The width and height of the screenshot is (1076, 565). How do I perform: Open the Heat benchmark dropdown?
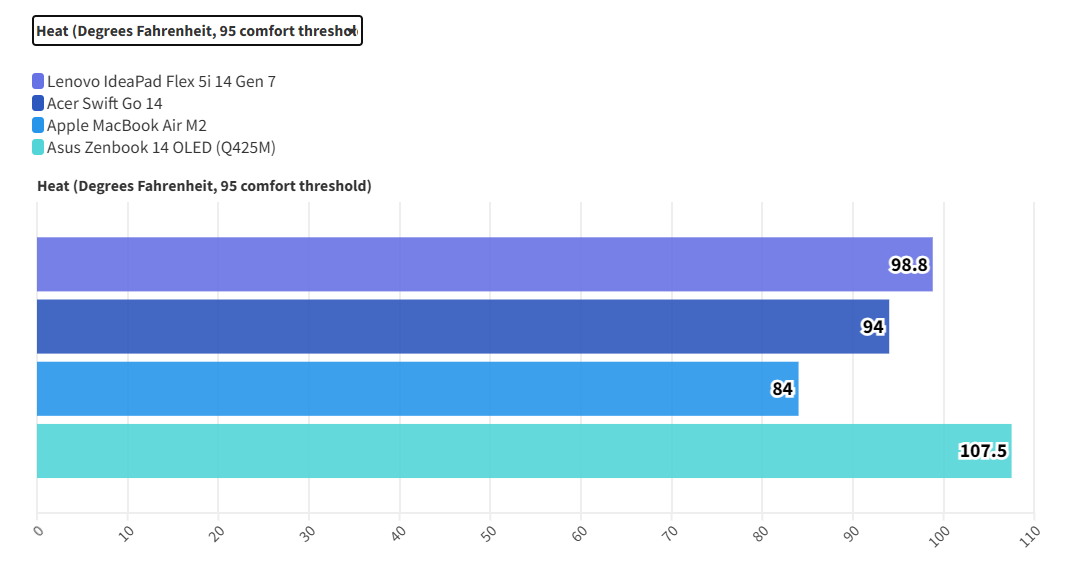click(x=197, y=31)
